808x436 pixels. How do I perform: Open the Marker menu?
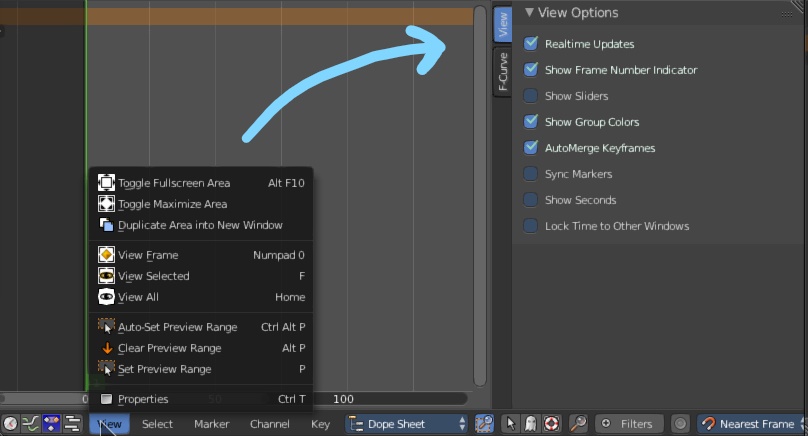[x=211, y=424]
